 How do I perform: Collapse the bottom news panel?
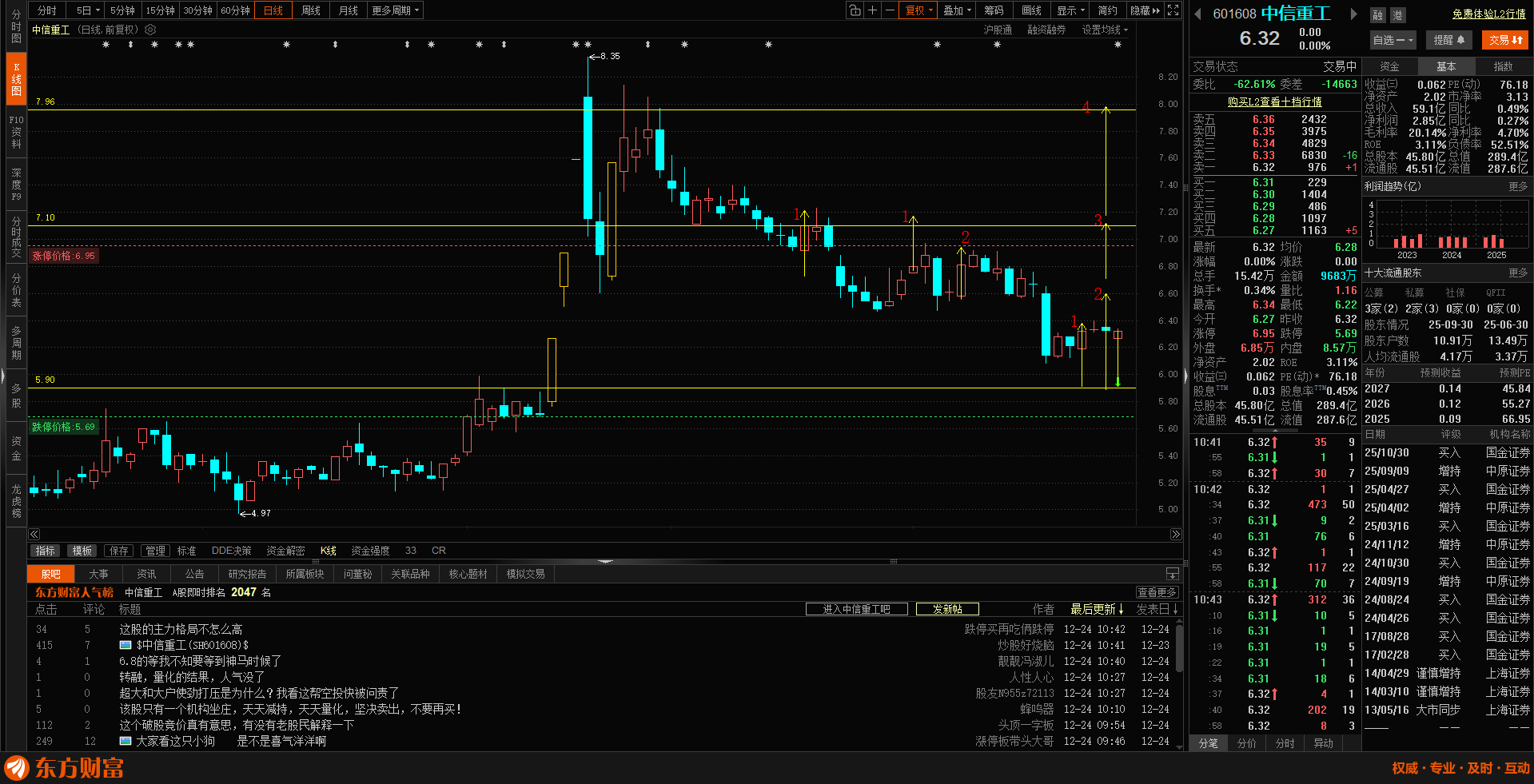click(x=1173, y=574)
